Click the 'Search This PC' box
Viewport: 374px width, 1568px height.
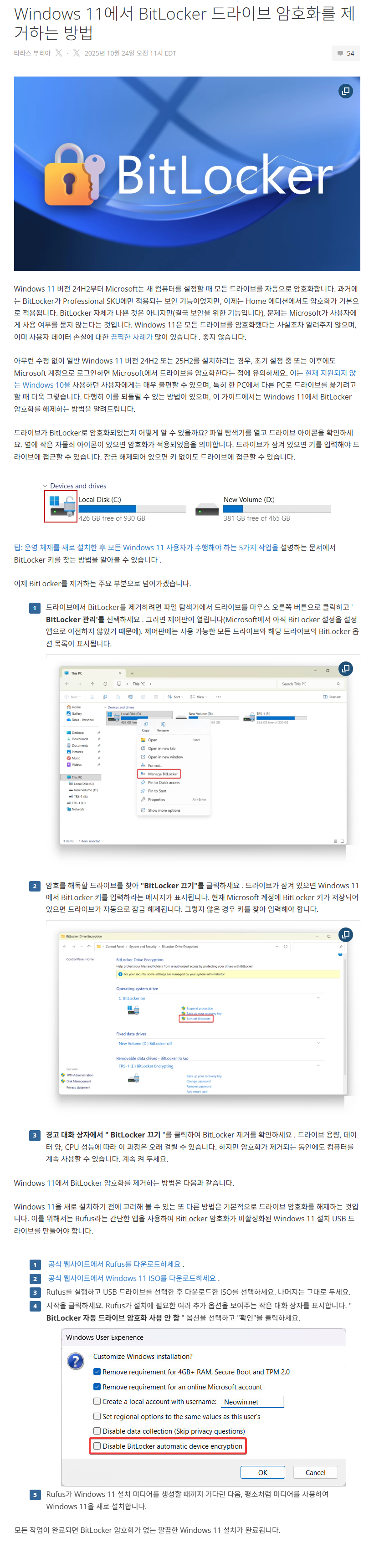click(x=310, y=684)
